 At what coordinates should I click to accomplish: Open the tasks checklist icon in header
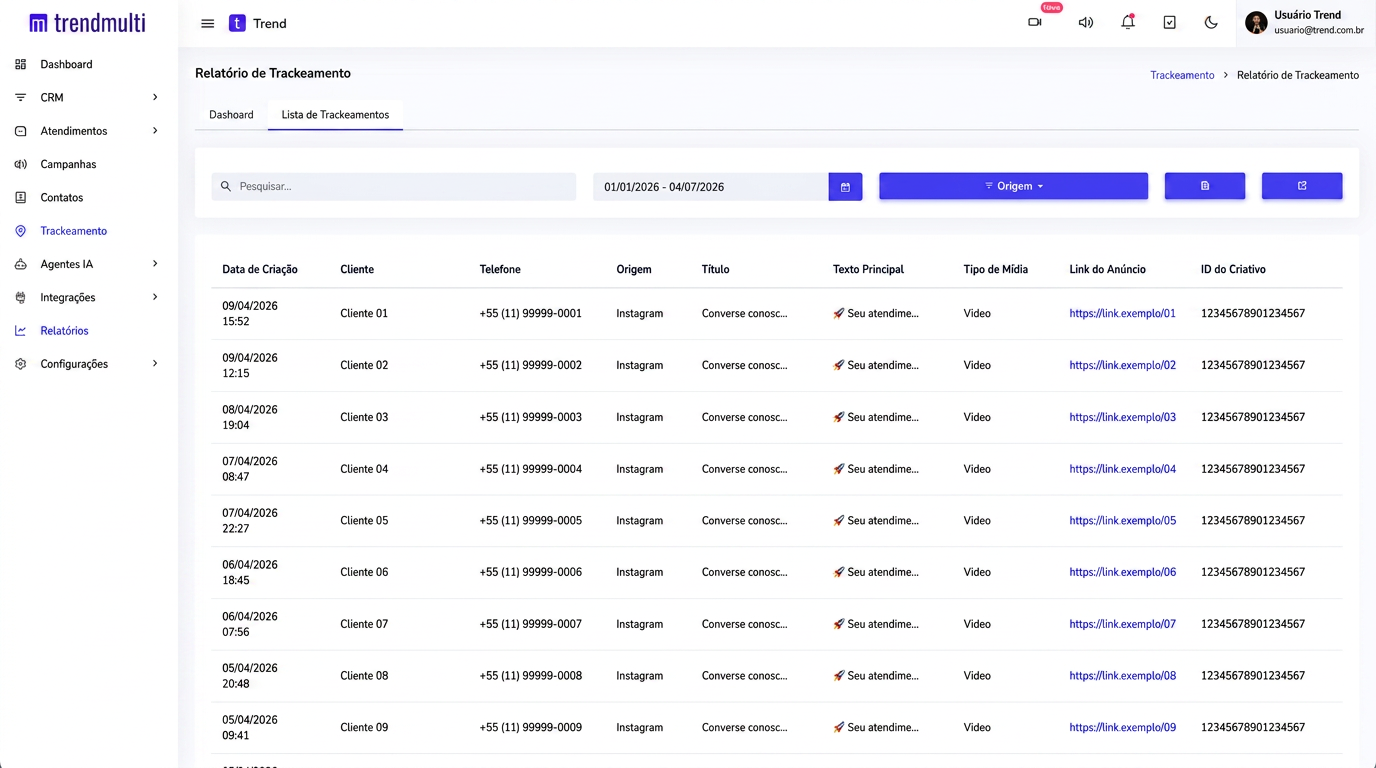click(x=1169, y=23)
